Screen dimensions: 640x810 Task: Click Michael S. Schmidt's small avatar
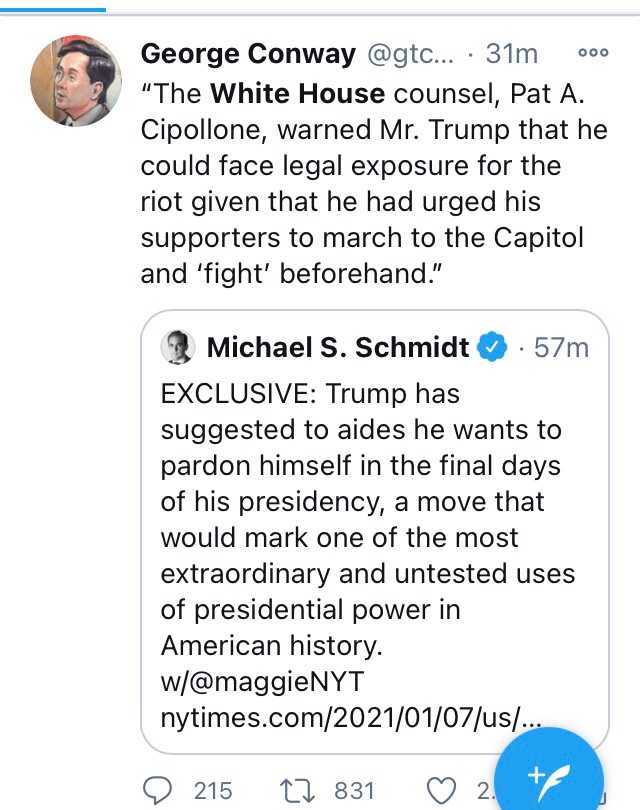tap(177, 347)
